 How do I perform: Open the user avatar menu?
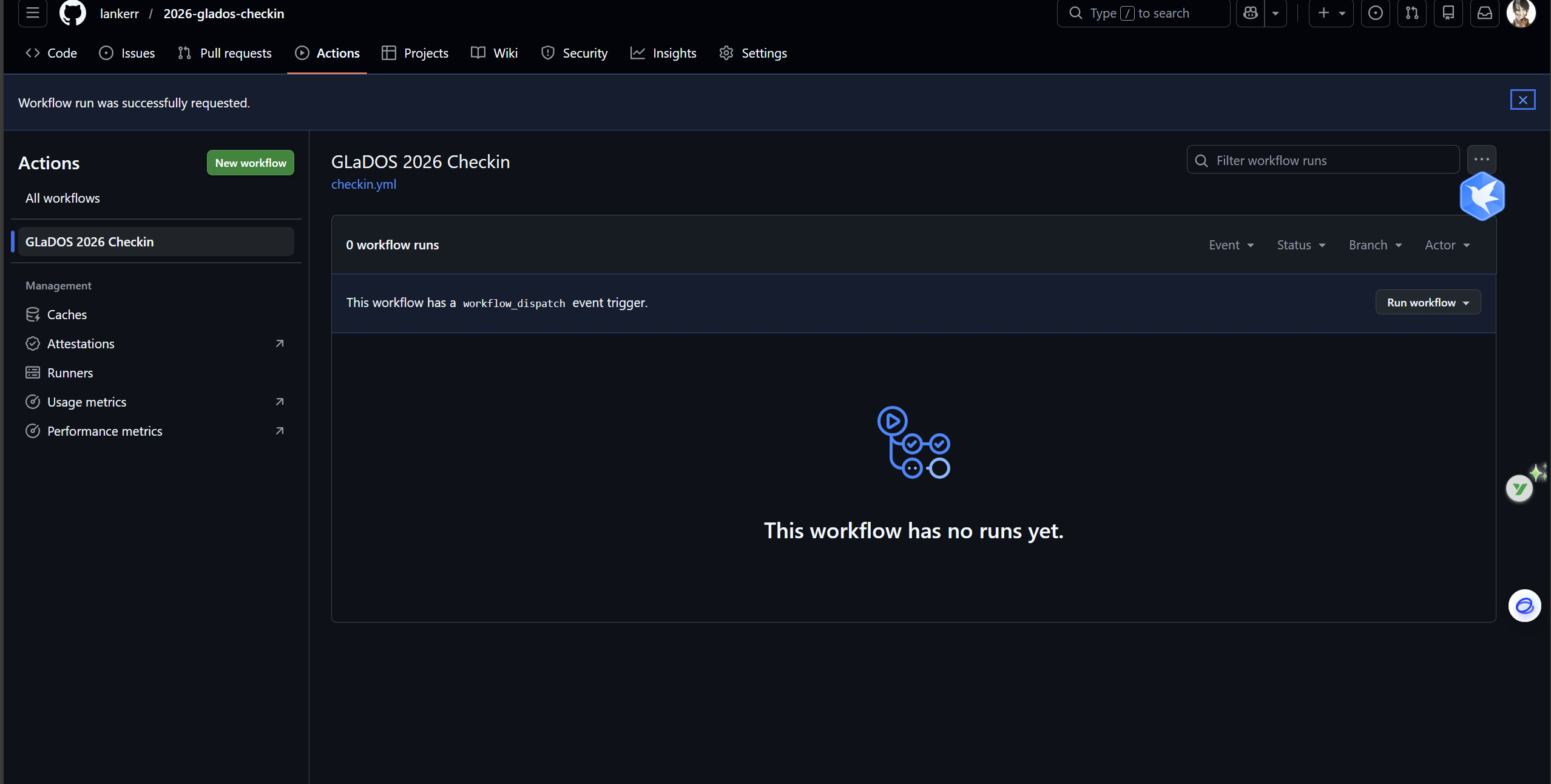coord(1521,13)
